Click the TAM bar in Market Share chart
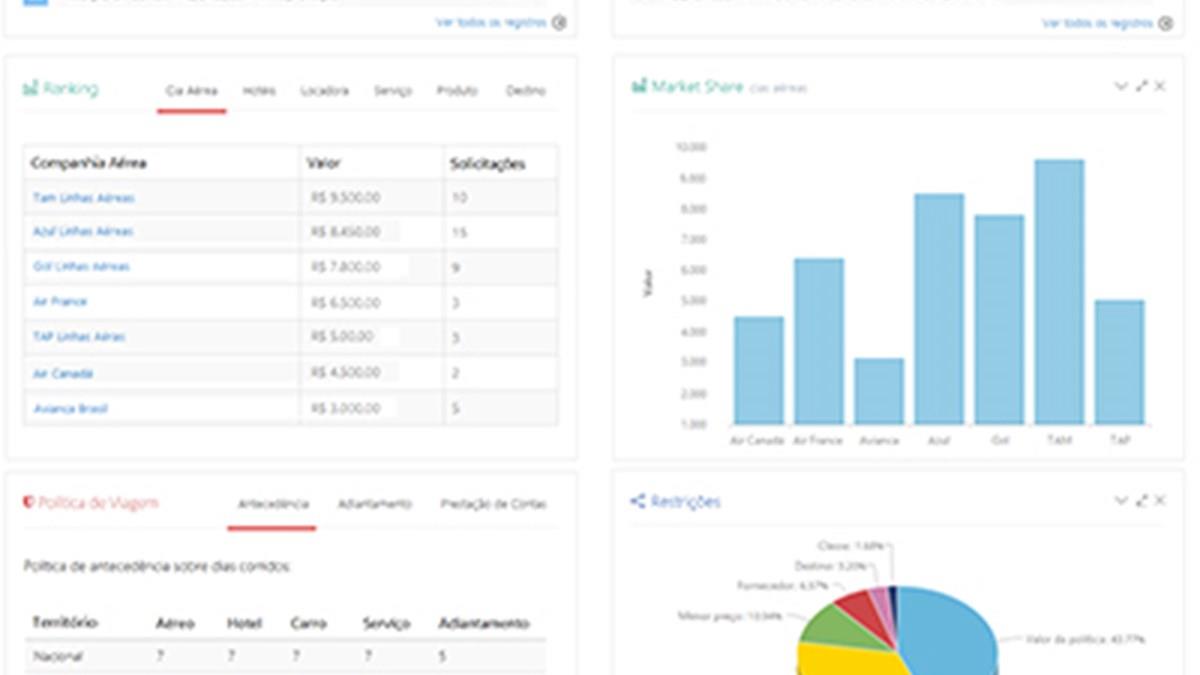 pos(1059,292)
